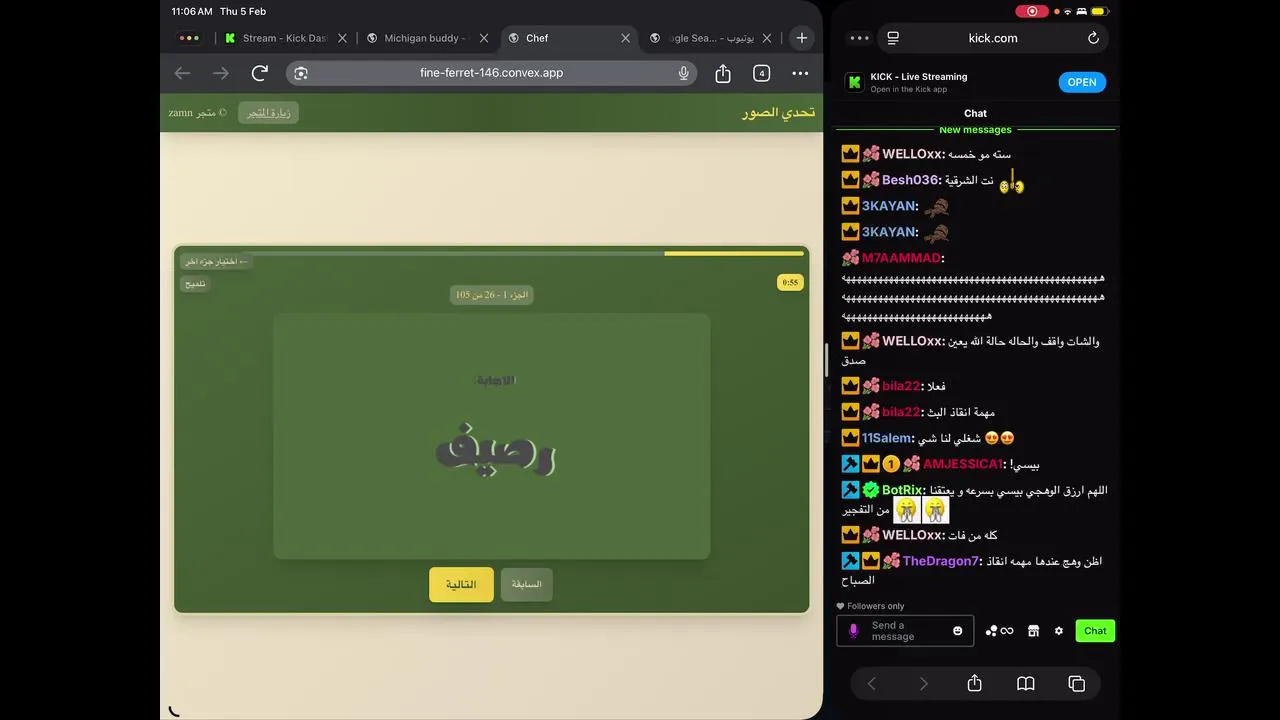The height and width of the screenshot is (720, 1280).
Task: Click the KICK app logo in banner
Action: point(854,82)
